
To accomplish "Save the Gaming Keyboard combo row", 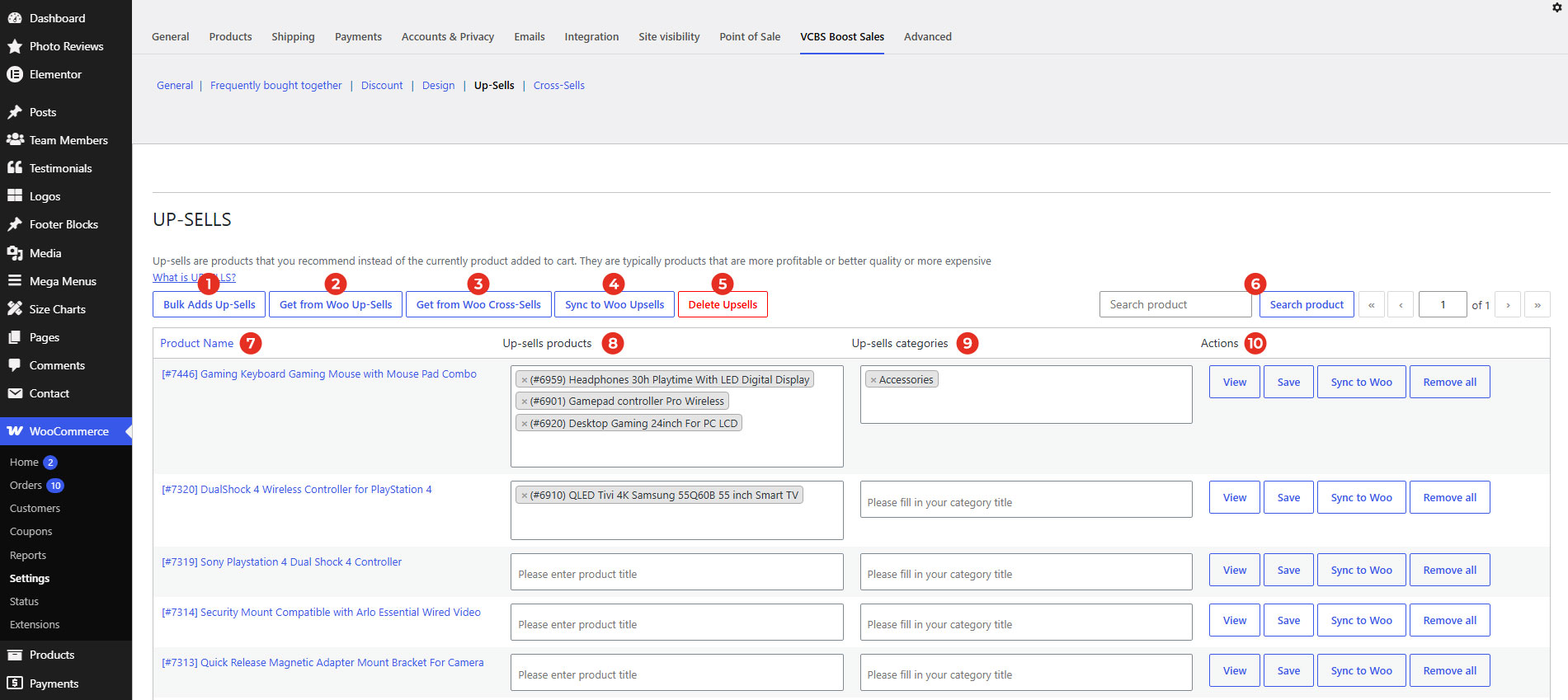I will (x=1288, y=383).
